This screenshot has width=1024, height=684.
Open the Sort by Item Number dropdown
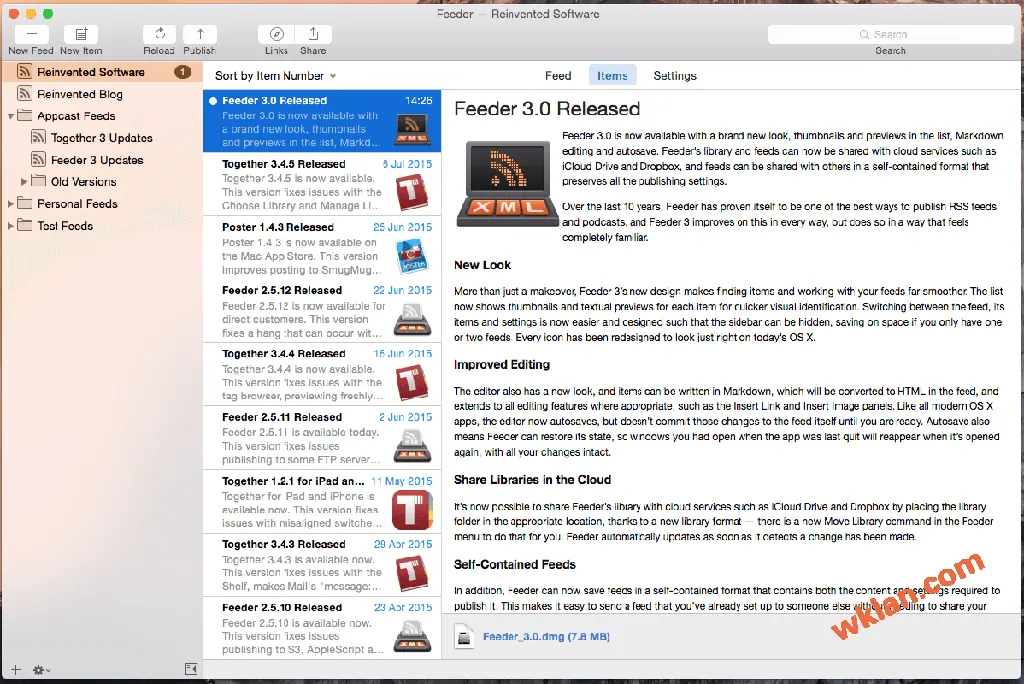275,76
